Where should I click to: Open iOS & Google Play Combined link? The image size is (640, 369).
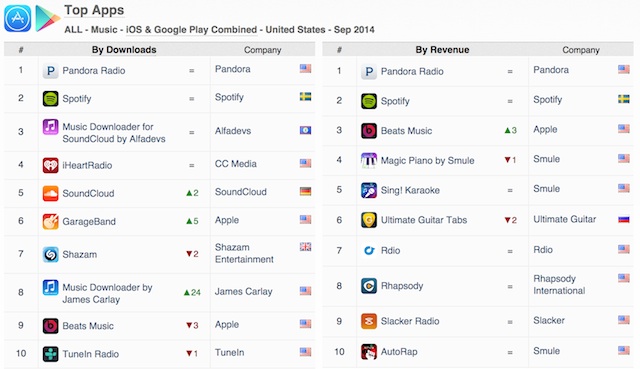191,30
